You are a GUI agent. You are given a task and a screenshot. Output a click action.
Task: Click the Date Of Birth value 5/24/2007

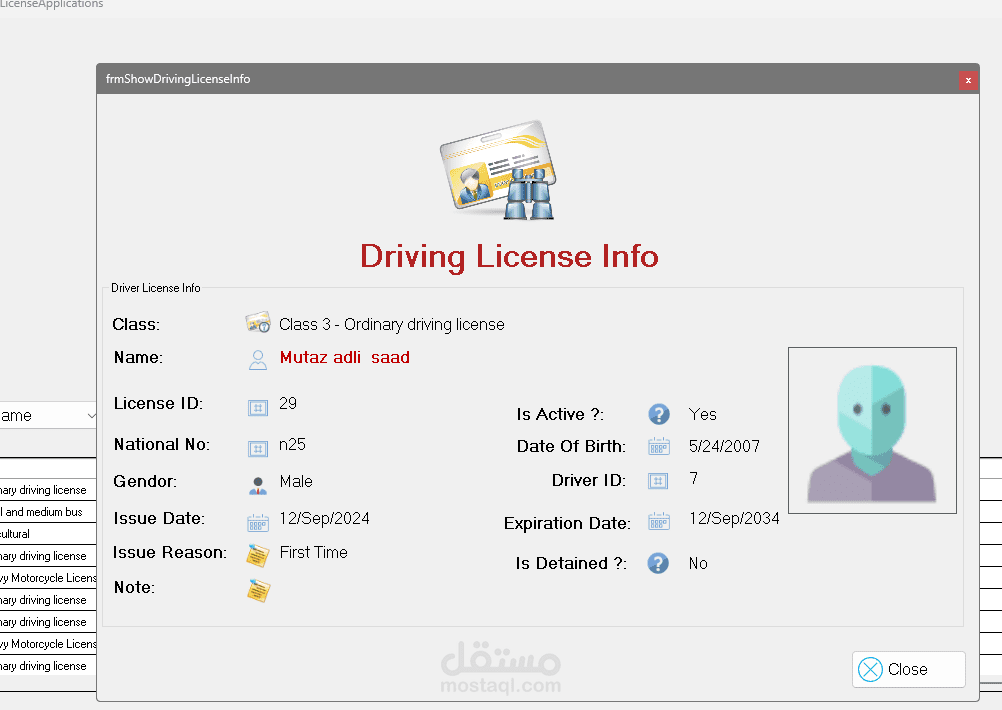(x=724, y=446)
